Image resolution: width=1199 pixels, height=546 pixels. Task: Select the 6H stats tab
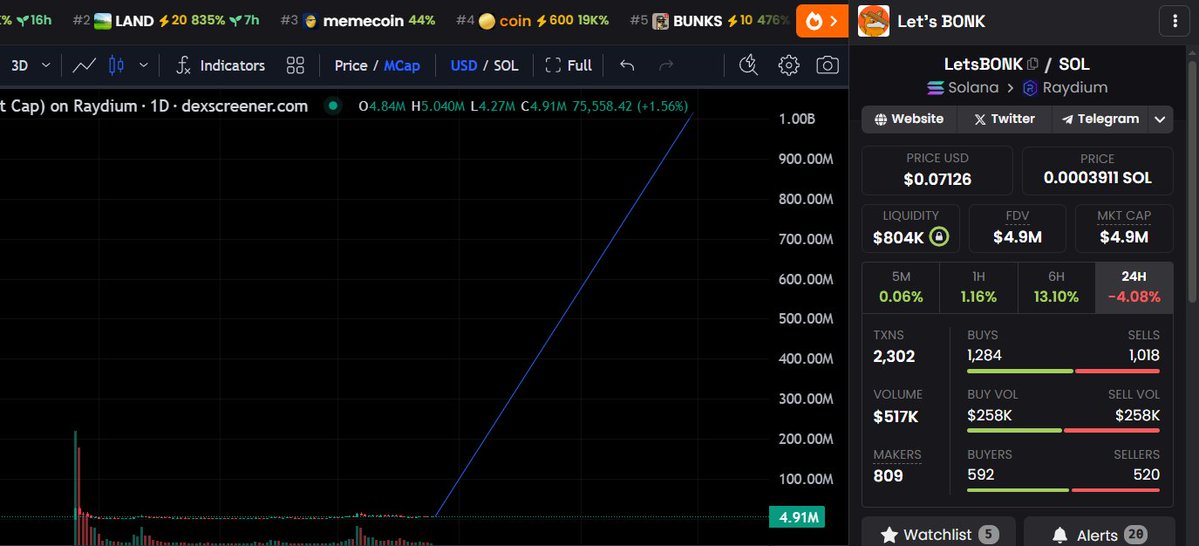pyautogui.click(x=1057, y=288)
